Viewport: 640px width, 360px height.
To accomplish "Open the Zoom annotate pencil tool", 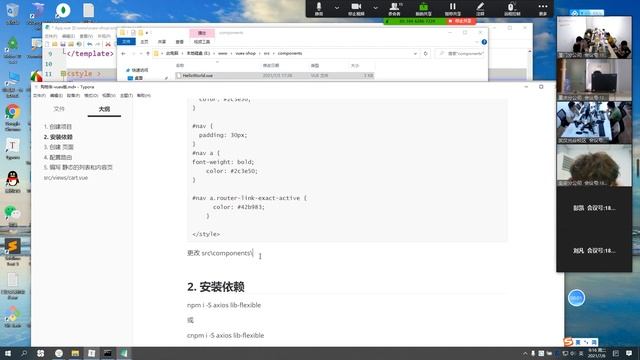I will pos(480,9).
